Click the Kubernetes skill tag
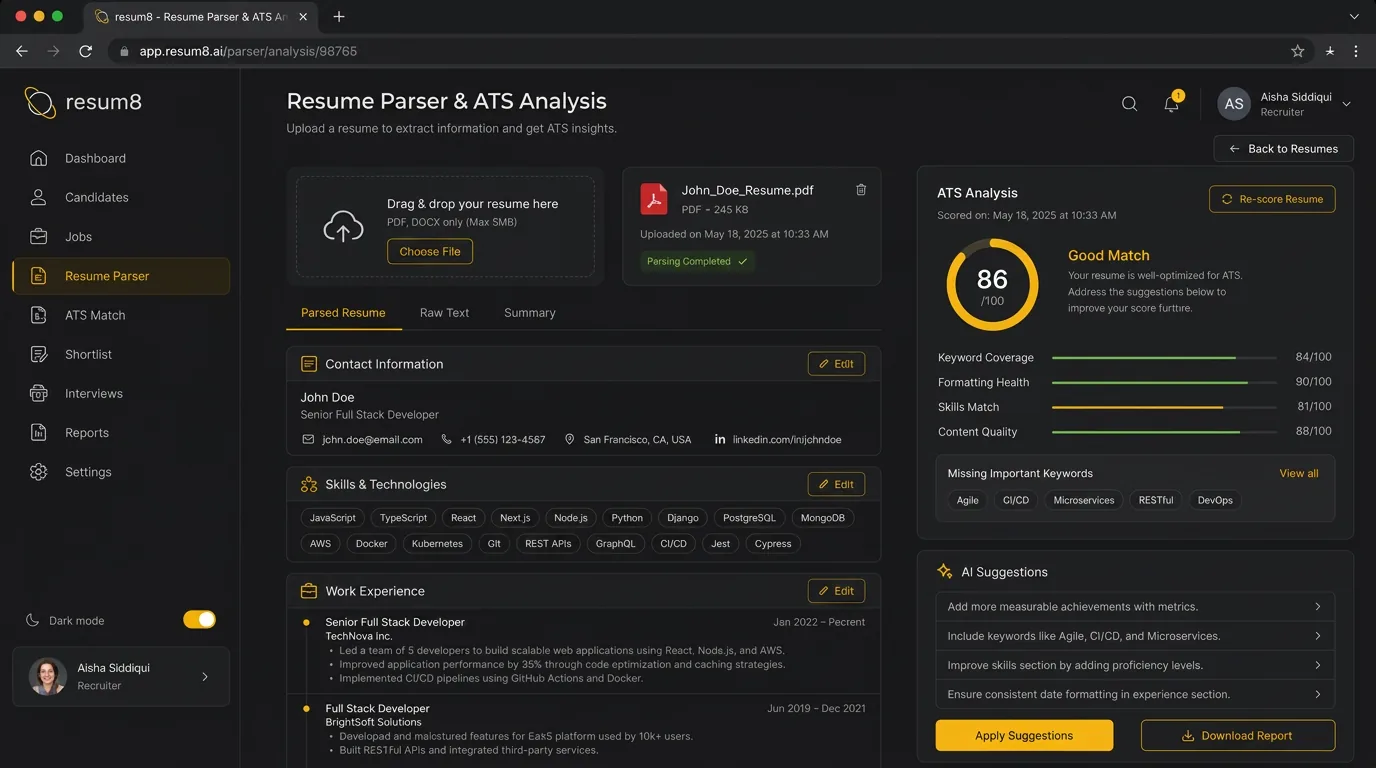Image resolution: width=1376 pixels, height=768 pixels. pyautogui.click(x=437, y=544)
